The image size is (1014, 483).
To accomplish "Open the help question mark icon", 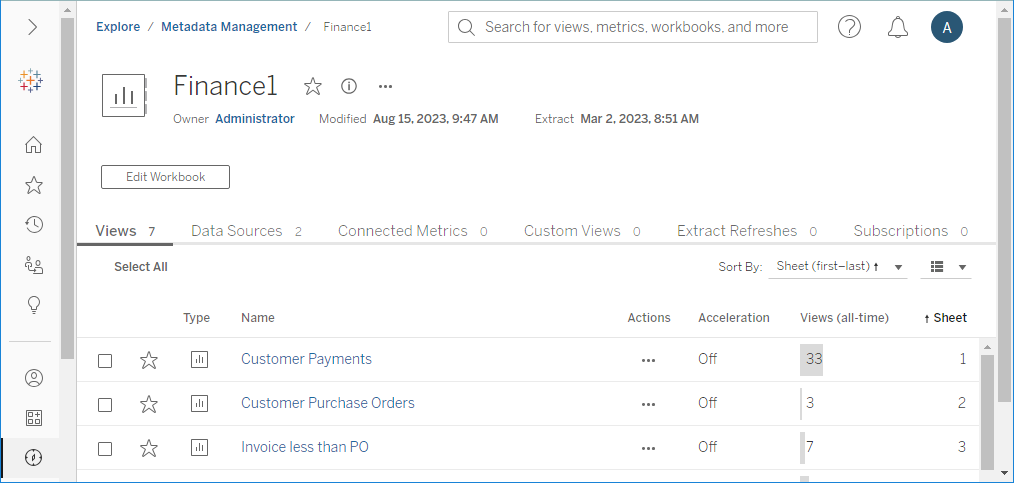I will pyautogui.click(x=849, y=27).
